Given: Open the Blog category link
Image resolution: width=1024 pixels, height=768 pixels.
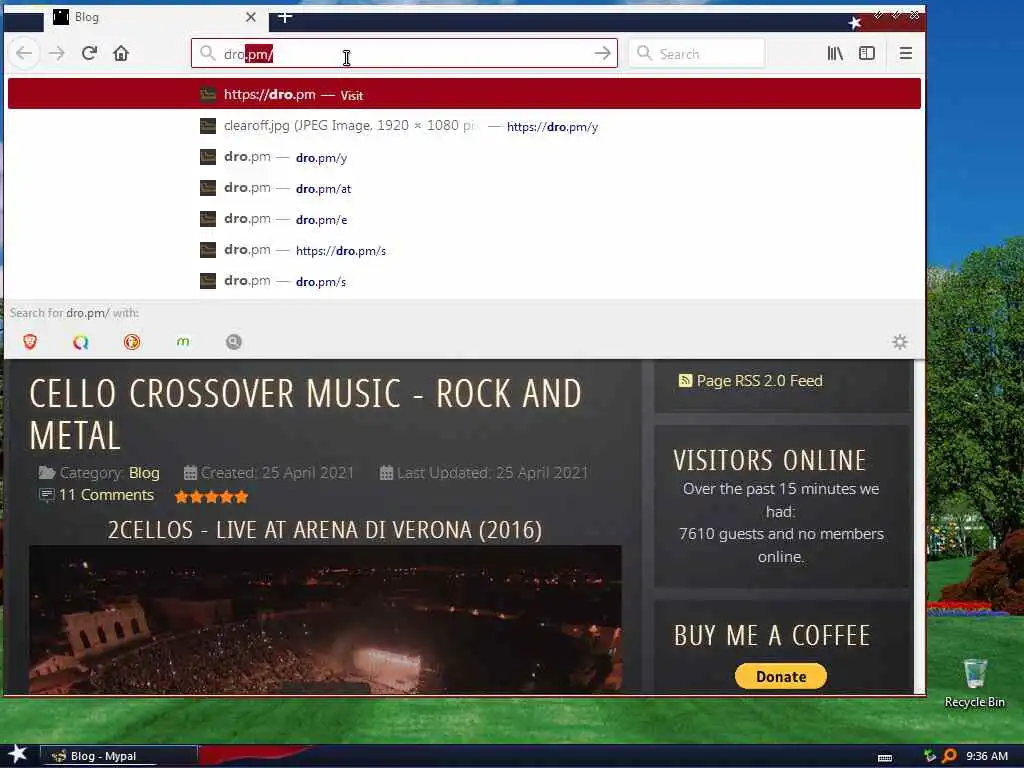Looking at the screenshot, I should (x=144, y=473).
